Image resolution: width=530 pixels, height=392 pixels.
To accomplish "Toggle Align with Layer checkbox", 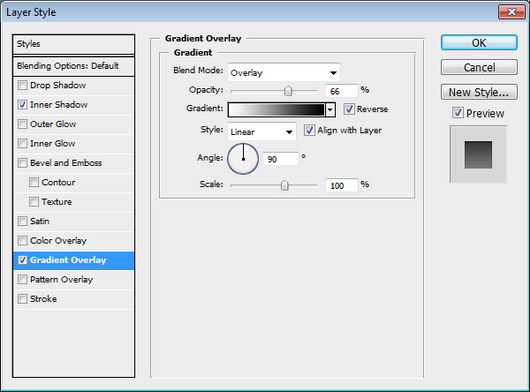I will click(x=309, y=130).
